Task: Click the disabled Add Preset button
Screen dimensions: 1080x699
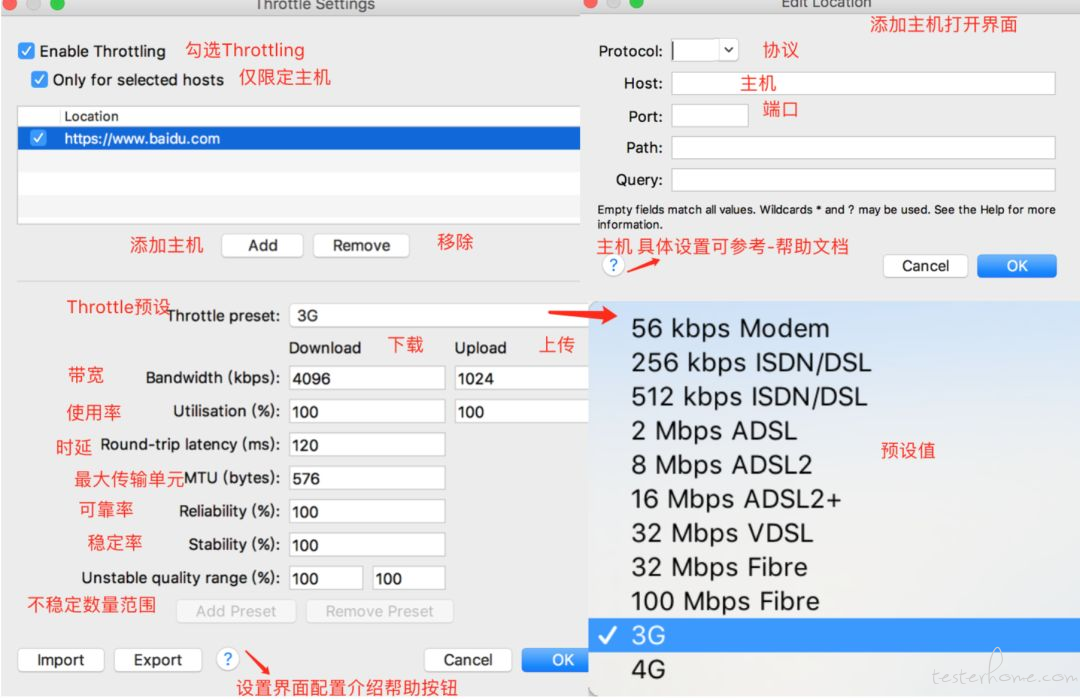Action: point(236,612)
